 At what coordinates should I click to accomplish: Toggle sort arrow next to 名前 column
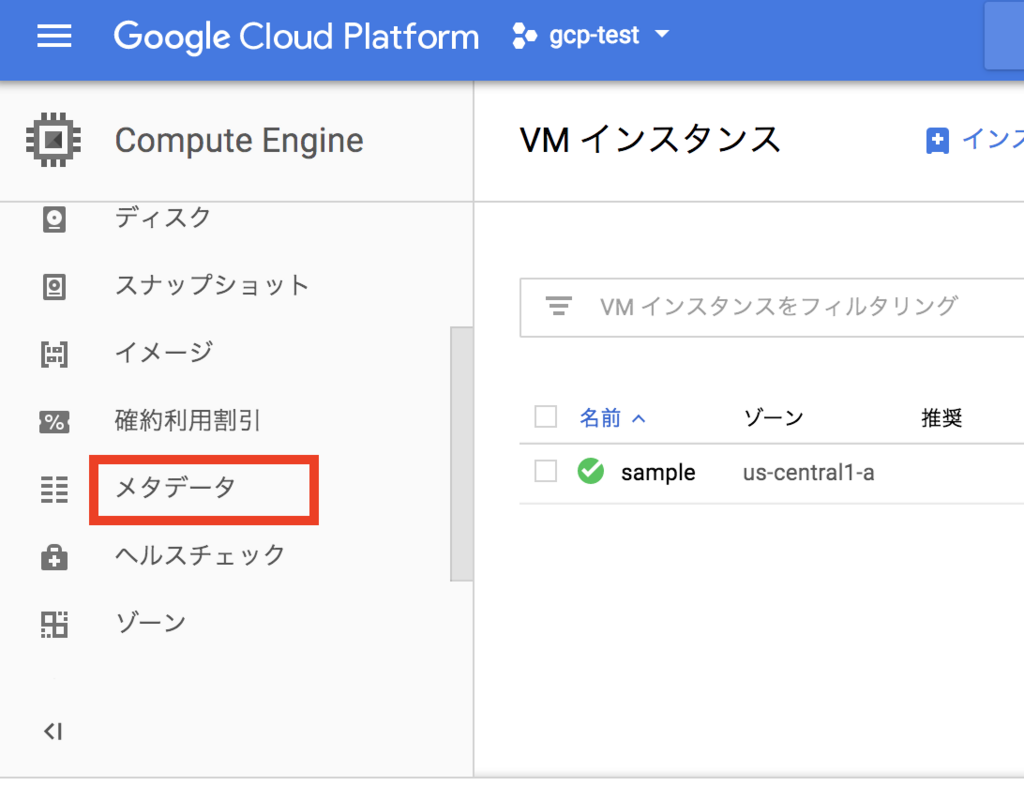tap(639, 418)
